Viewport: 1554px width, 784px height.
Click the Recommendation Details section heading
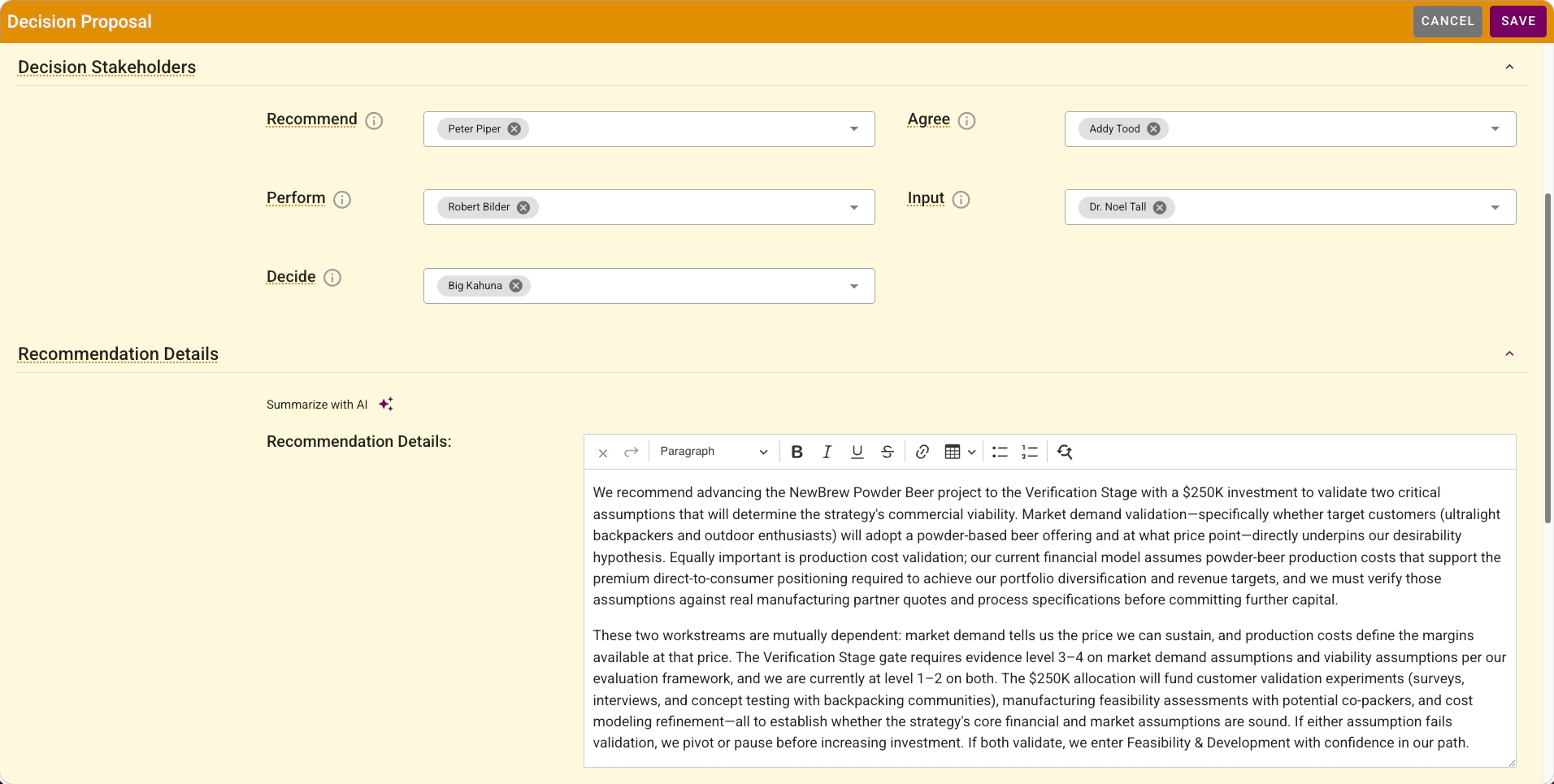118,354
